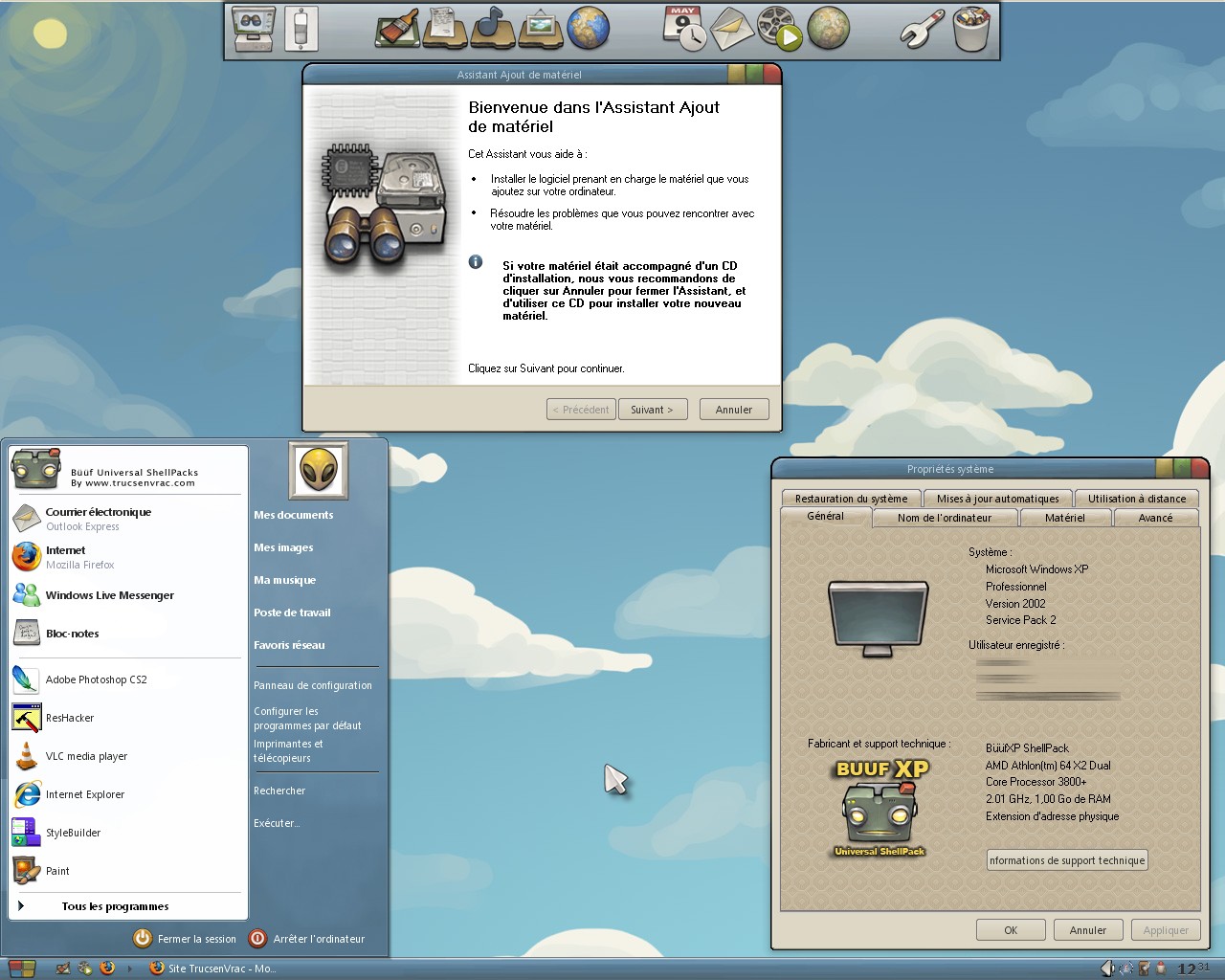Click the taskbar clock
The height and width of the screenshot is (980, 1225).
tap(1193, 969)
